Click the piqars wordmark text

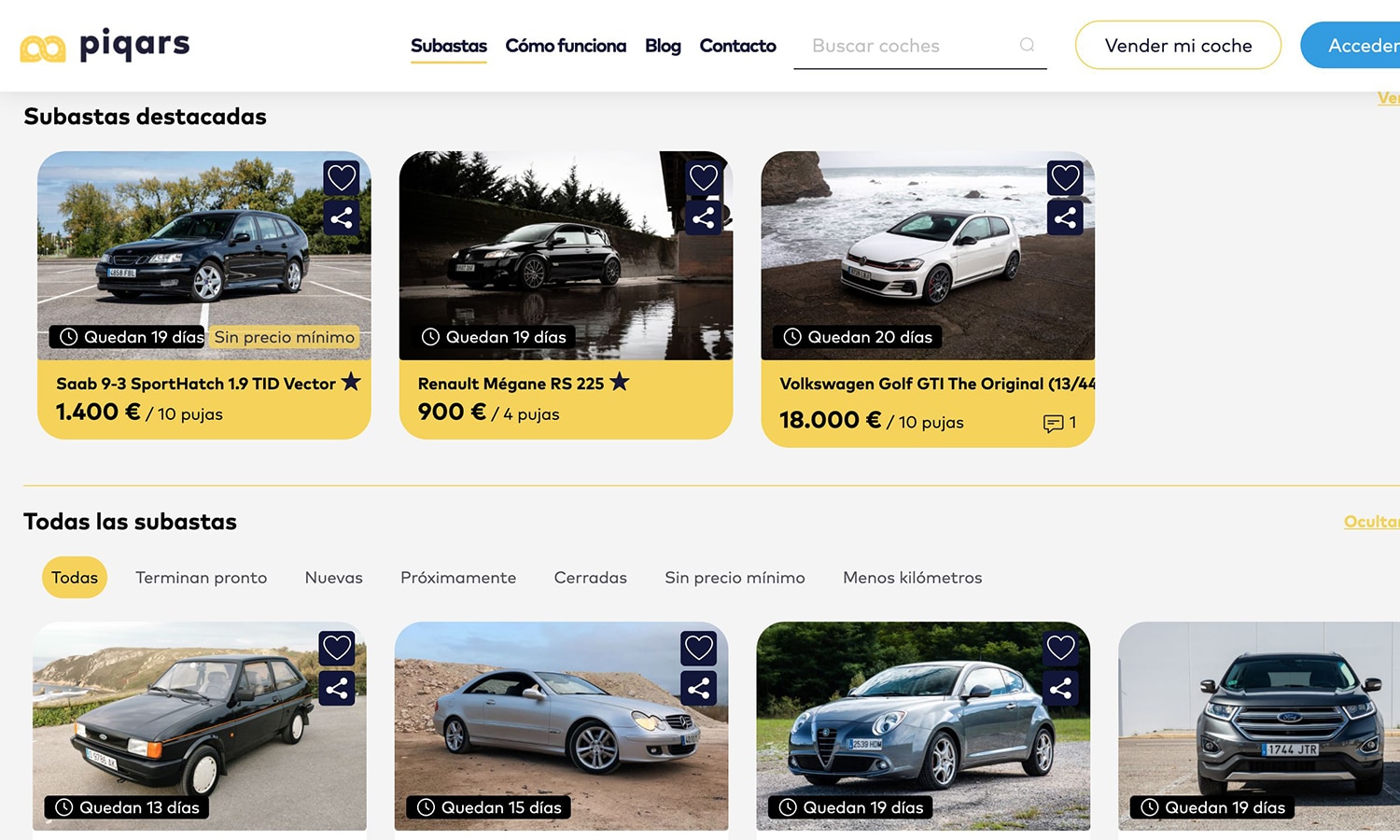(134, 45)
